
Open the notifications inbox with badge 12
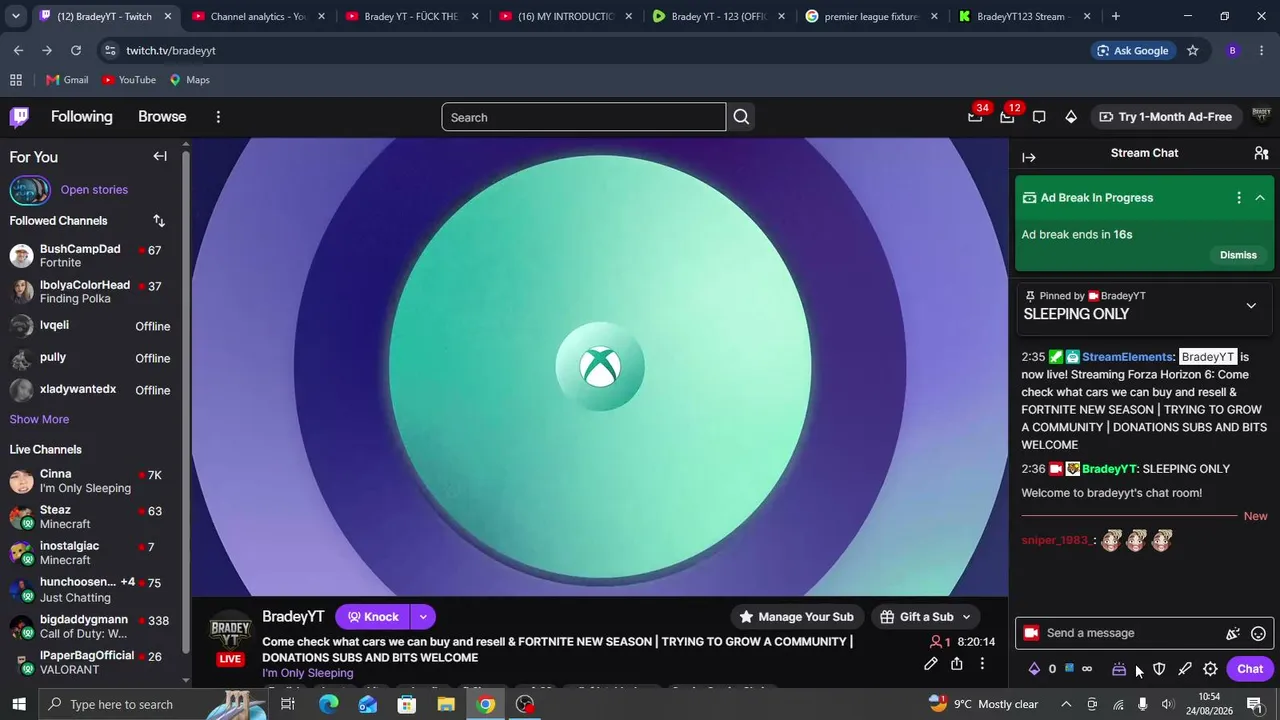(1007, 117)
